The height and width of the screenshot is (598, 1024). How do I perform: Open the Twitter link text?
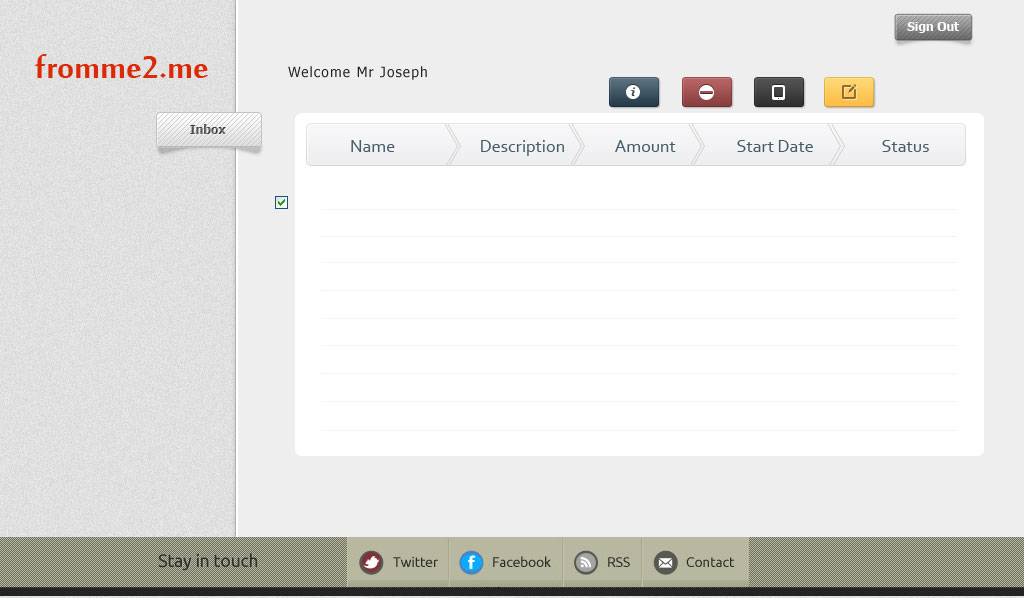415,562
